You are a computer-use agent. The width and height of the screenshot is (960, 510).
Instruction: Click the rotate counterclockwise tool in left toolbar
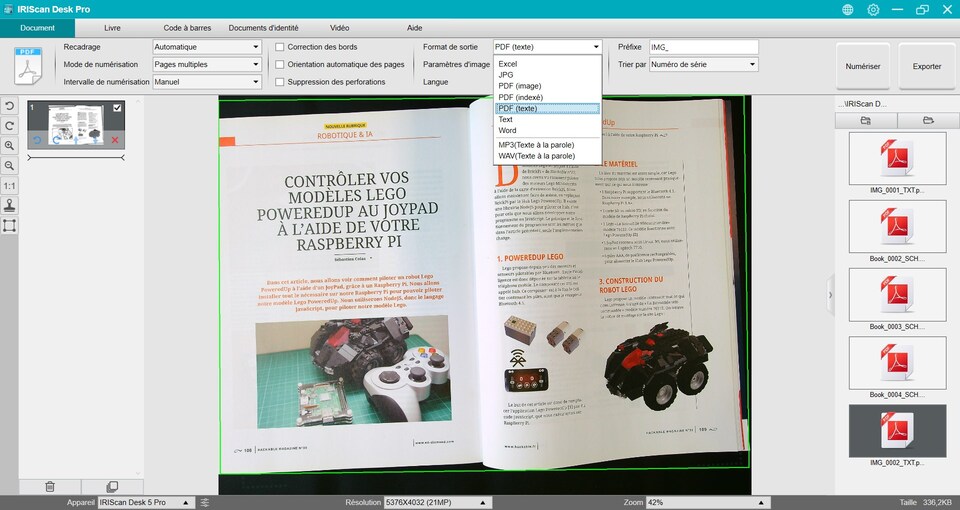coord(9,105)
